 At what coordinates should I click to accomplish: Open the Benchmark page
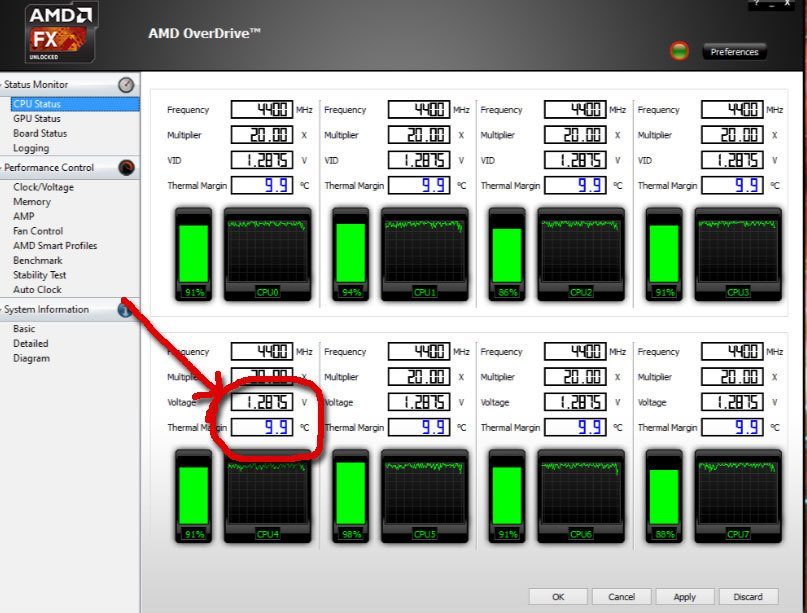[38, 260]
